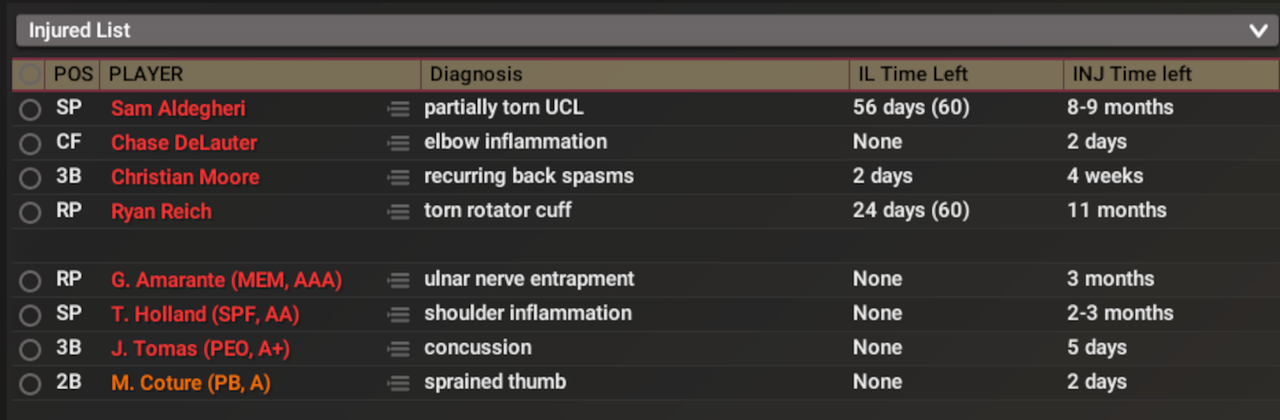Select radio button for Sam Aldegheri
This screenshot has width=1280, height=420.
30,110
